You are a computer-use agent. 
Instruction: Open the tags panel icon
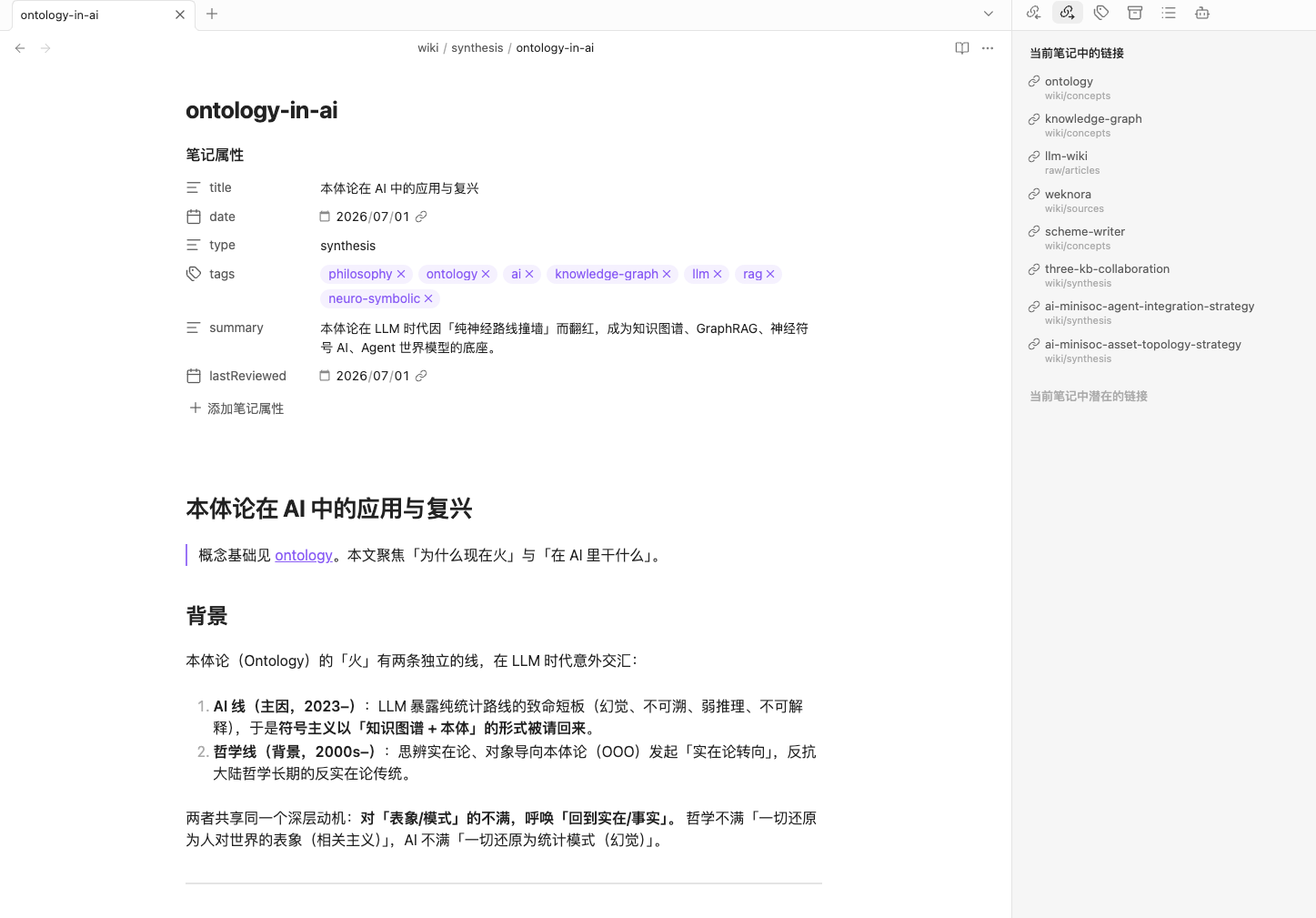[1101, 13]
